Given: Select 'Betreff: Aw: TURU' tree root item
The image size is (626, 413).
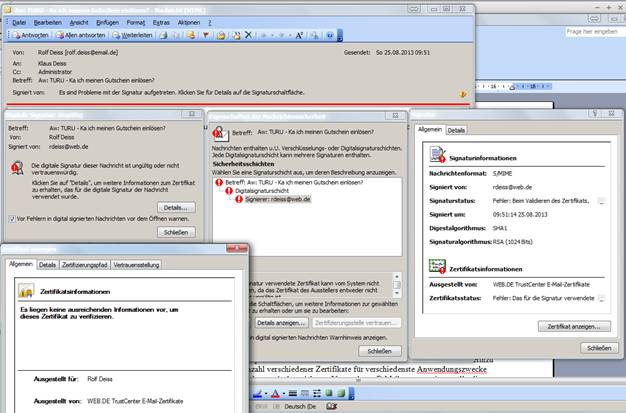Looking at the screenshot, I should 294,183.
